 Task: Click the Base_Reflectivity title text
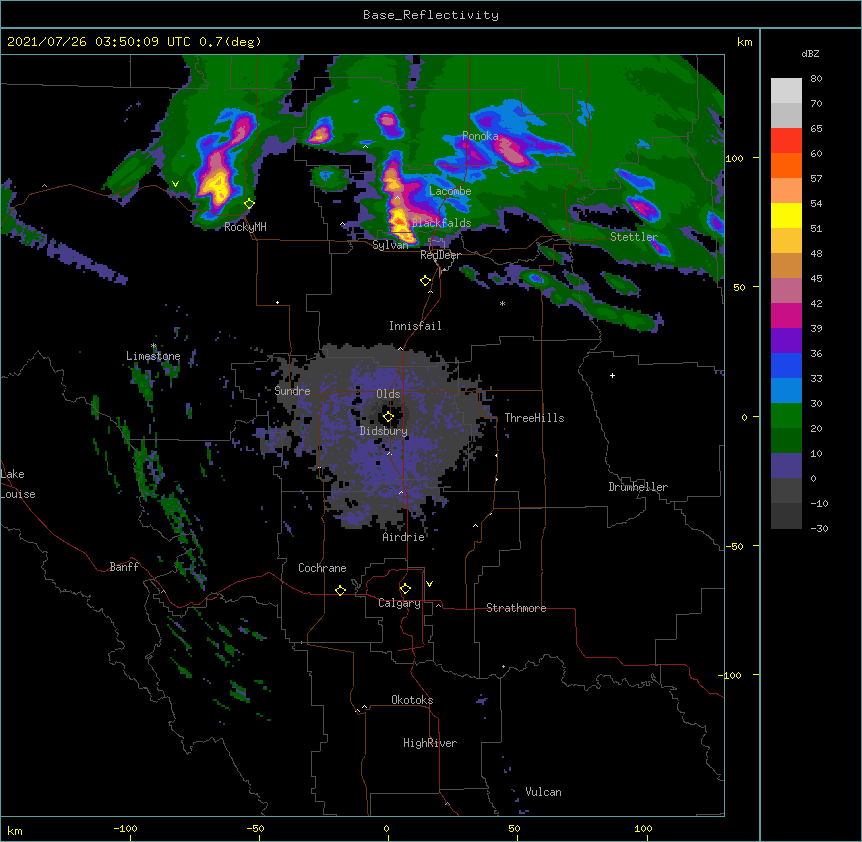431,15
